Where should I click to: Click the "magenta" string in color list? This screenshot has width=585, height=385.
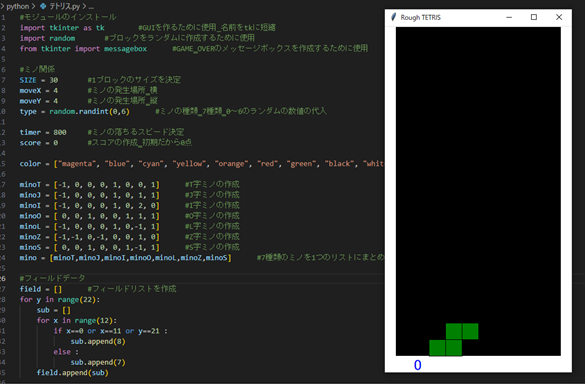[x=76, y=163]
